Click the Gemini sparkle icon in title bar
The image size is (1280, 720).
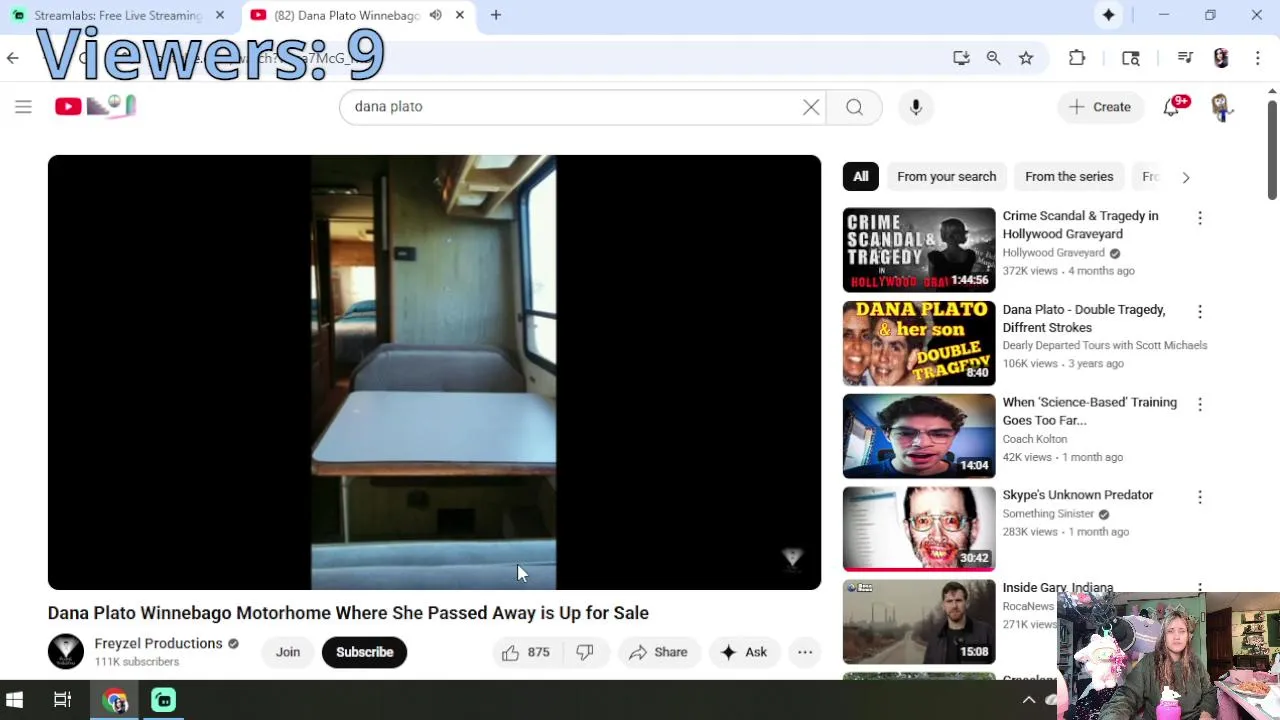(x=1108, y=15)
